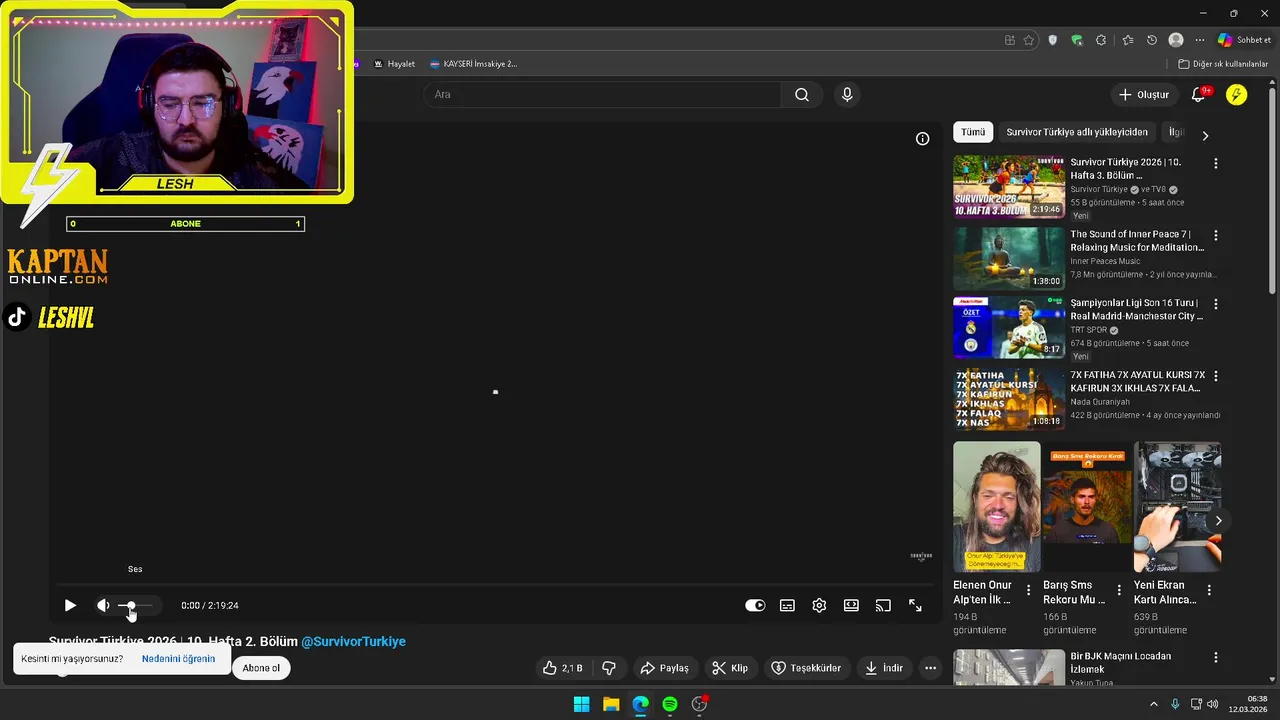Image resolution: width=1280 pixels, height=720 pixels.
Task: Click the video progress bar
Action: (494, 586)
